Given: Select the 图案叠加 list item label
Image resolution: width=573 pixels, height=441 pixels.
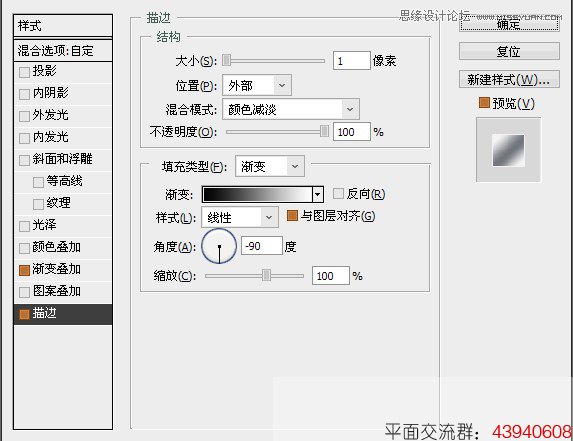Looking at the screenshot, I should tap(56, 291).
